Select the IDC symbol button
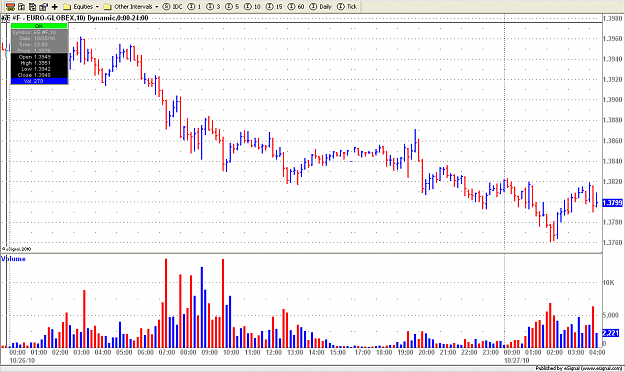Screen dimensions: 625x372 pyautogui.click(x=173, y=7)
